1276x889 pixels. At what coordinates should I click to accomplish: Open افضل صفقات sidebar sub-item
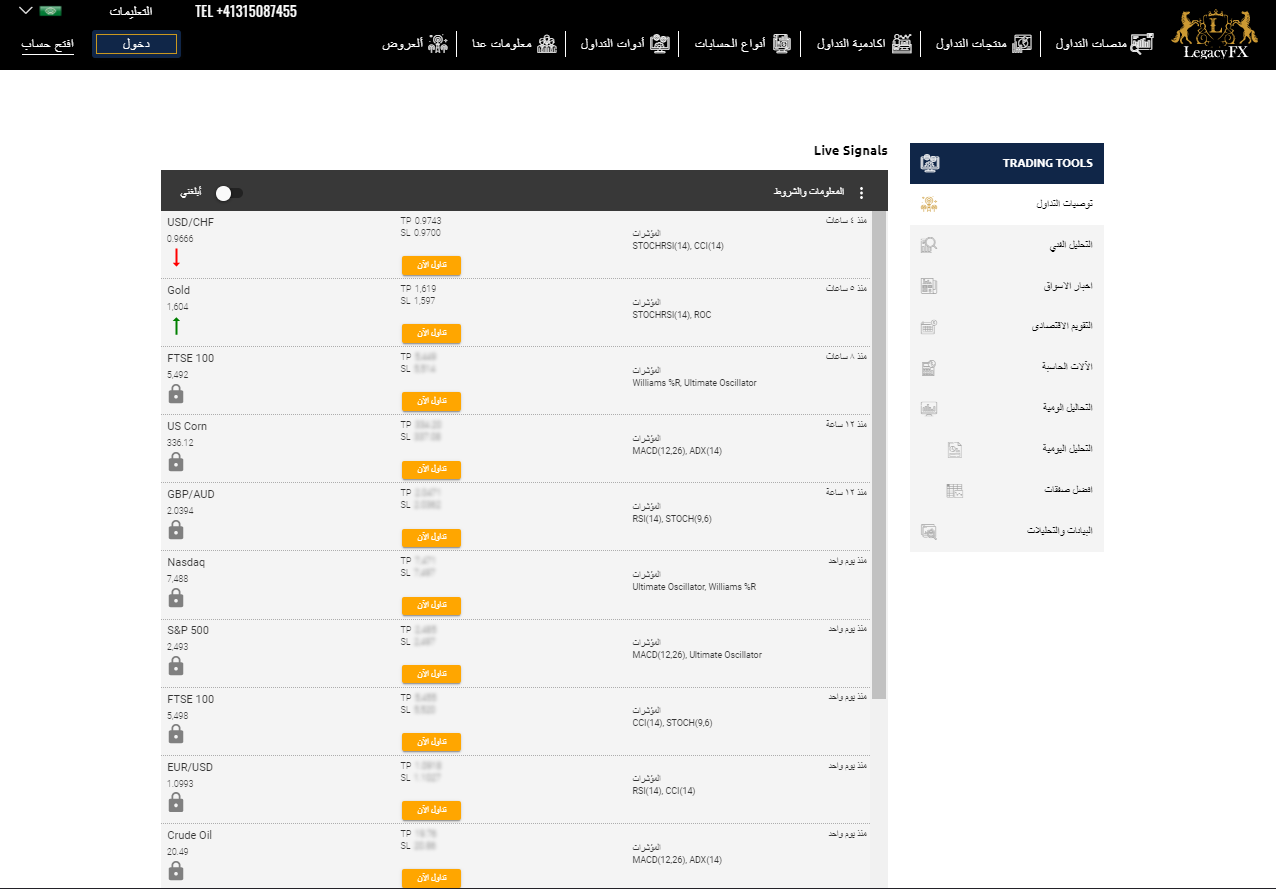tap(1007, 491)
